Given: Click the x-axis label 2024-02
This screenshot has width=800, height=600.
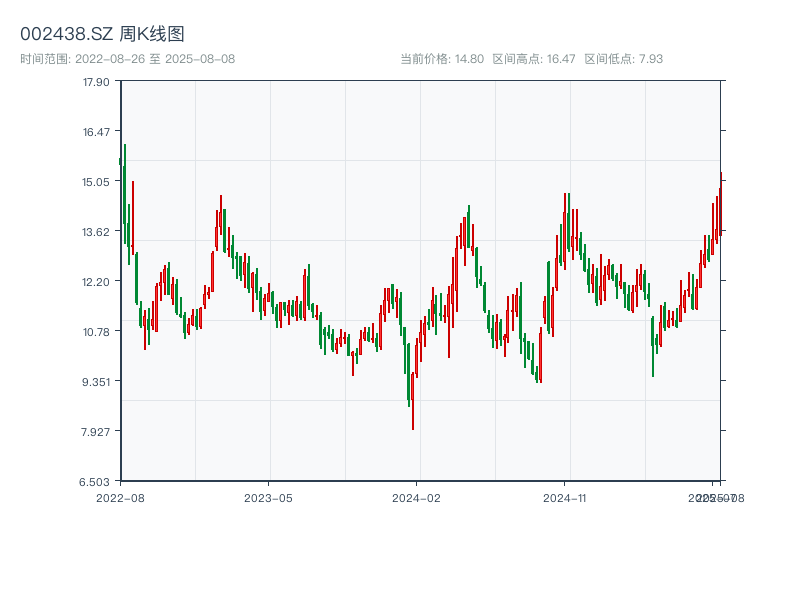Looking at the screenshot, I should (416, 498).
